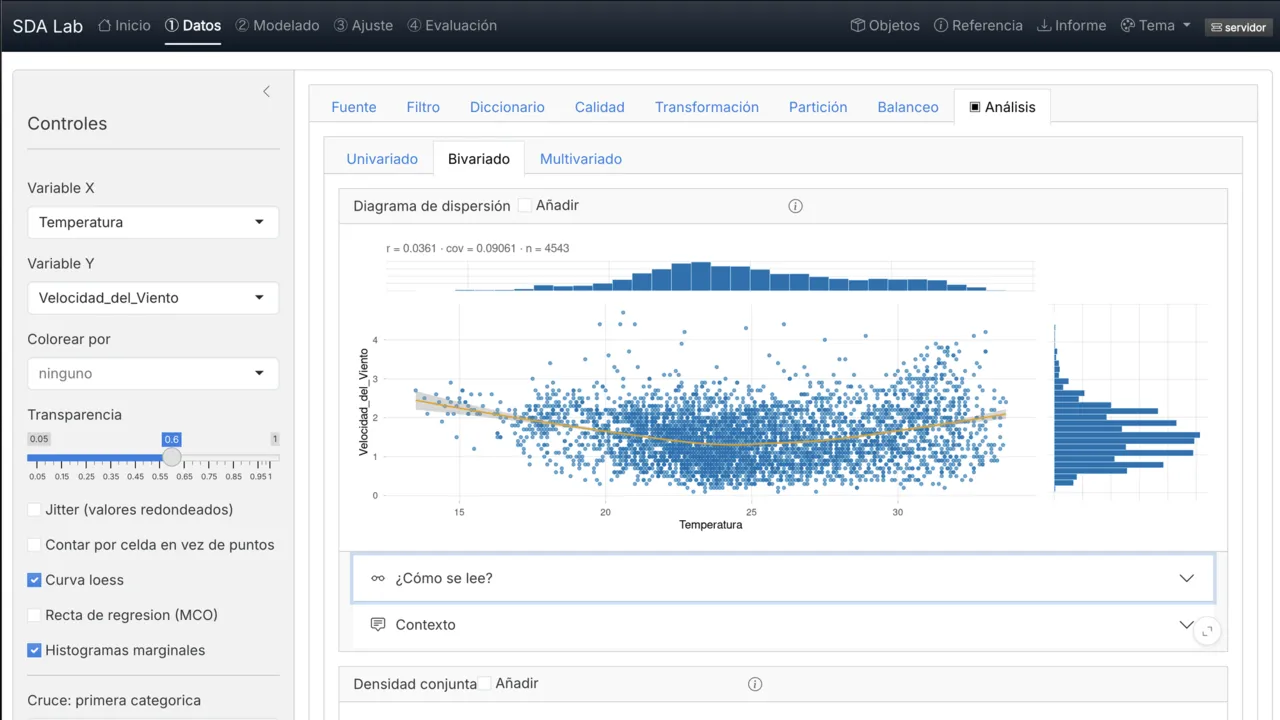Open Colorear por dropdown
Viewport: 1280px width, 720px height.
pos(153,373)
